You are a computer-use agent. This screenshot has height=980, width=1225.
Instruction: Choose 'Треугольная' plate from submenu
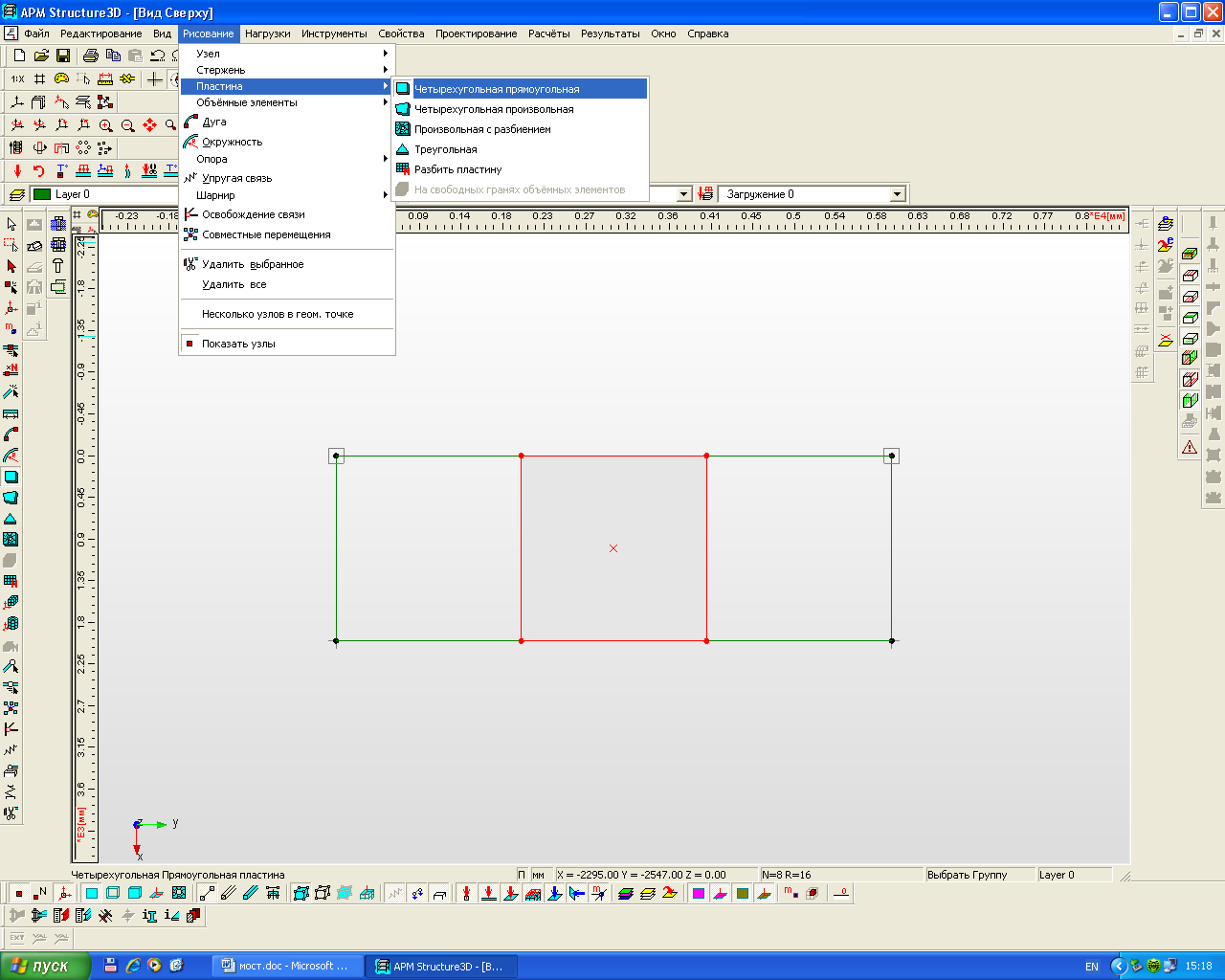click(445, 149)
